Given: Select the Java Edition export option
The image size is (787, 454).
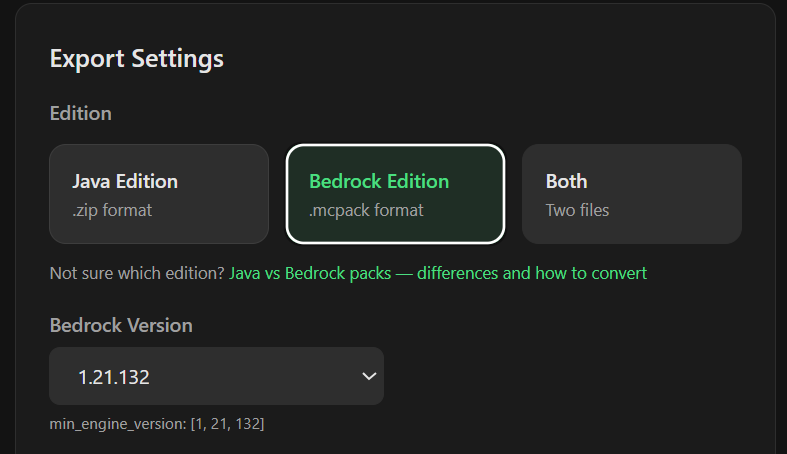Looking at the screenshot, I should (159, 194).
